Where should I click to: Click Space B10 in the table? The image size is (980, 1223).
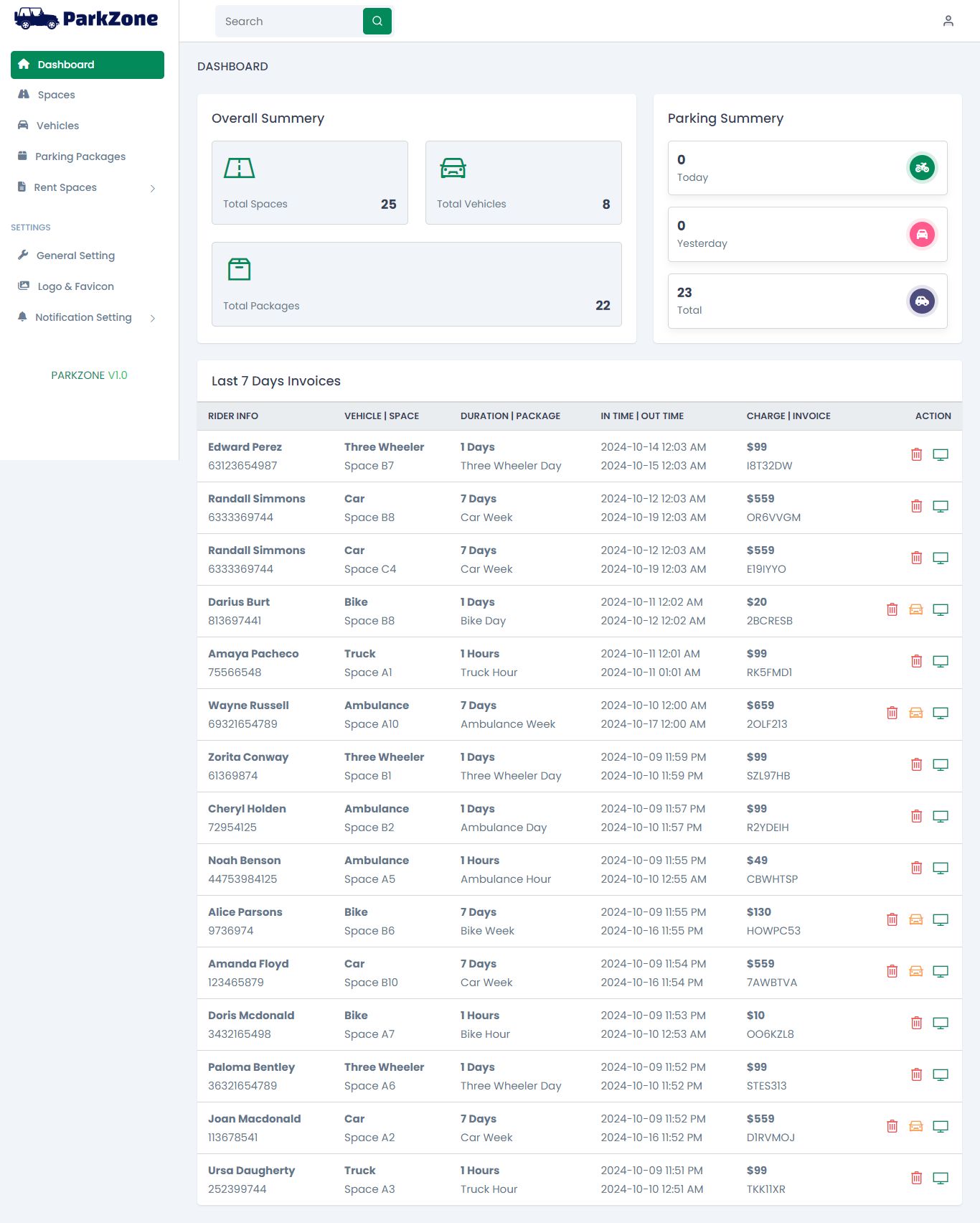click(x=371, y=983)
